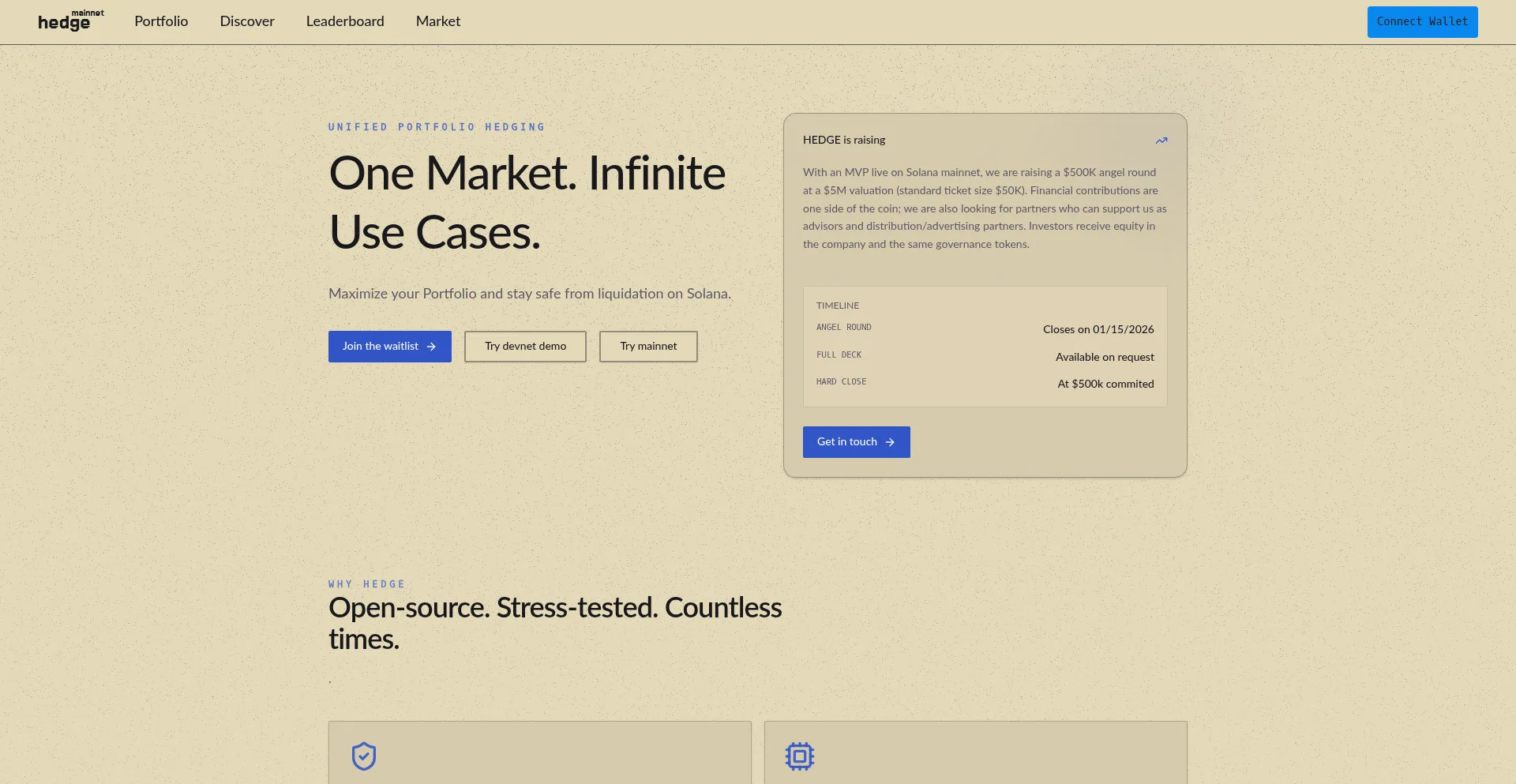This screenshot has width=1516, height=784.
Task: Click the Try mainnet button
Action: (x=648, y=347)
